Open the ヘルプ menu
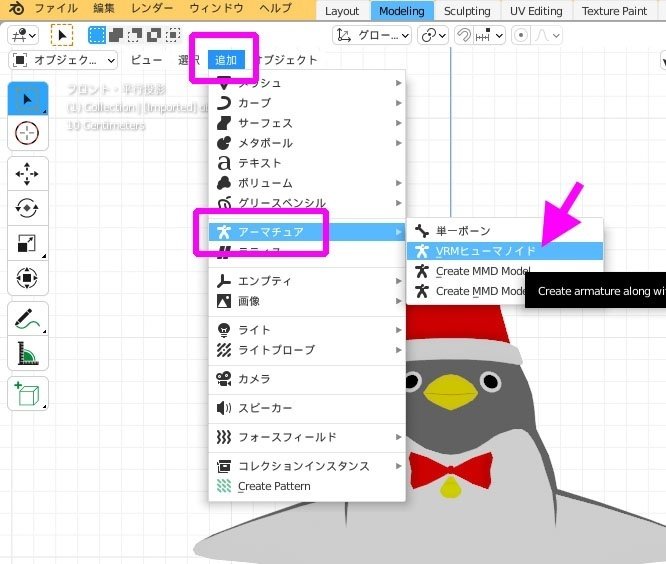Screen dimensions: 666x564 275,8
